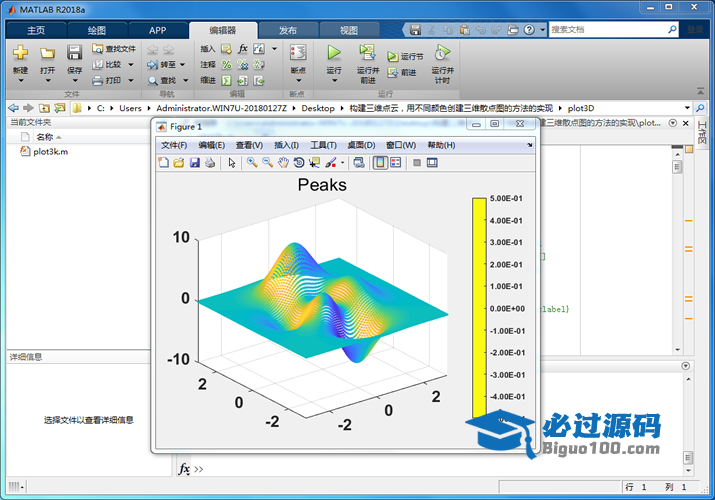Switch to the 绘图 (Plots) tab
The height and width of the screenshot is (500, 715).
(x=97, y=31)
